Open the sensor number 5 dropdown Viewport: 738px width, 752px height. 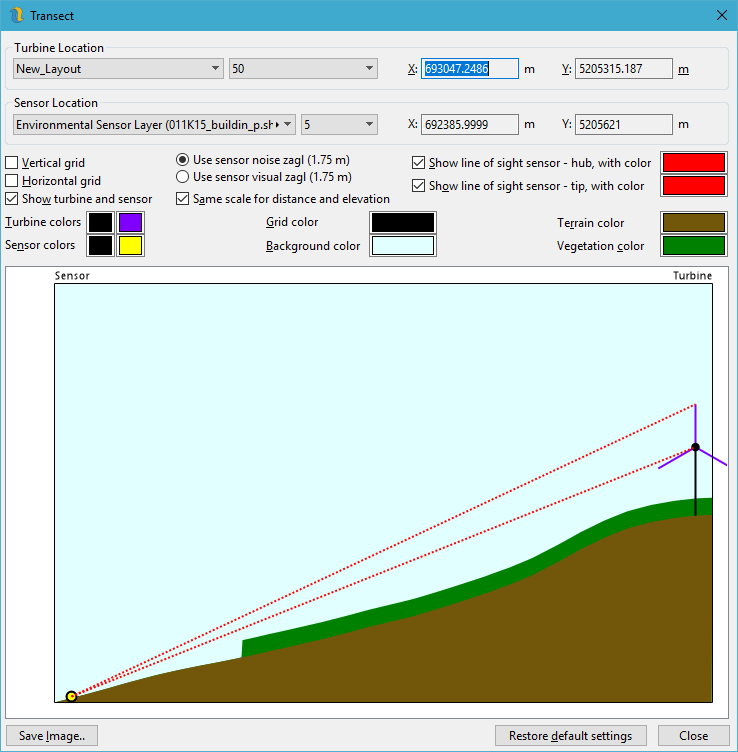(338, 125)
